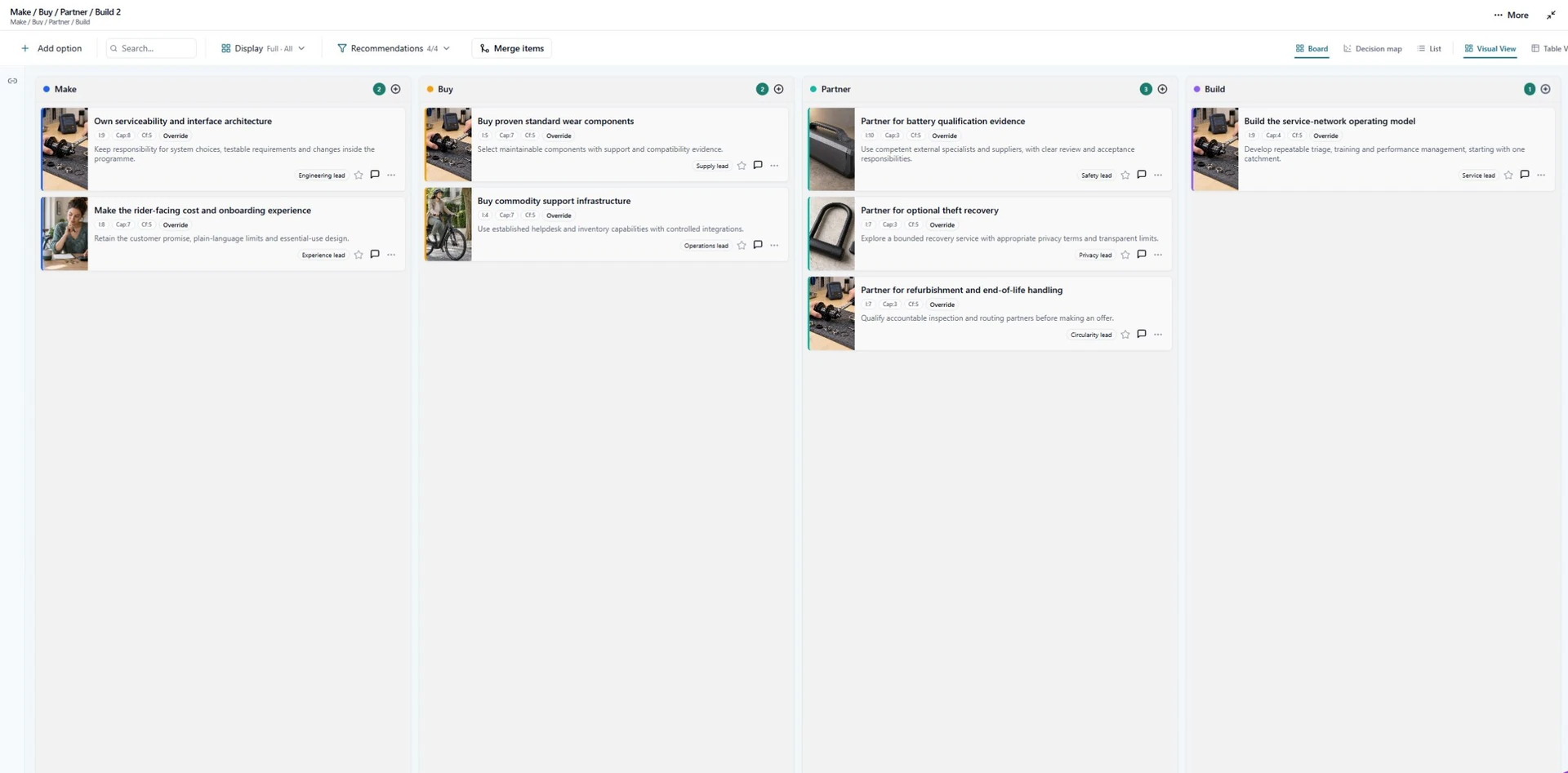The image size is (1568, 773).
Task: Click the purple Build column color dot
Action: coord(1196,89)
